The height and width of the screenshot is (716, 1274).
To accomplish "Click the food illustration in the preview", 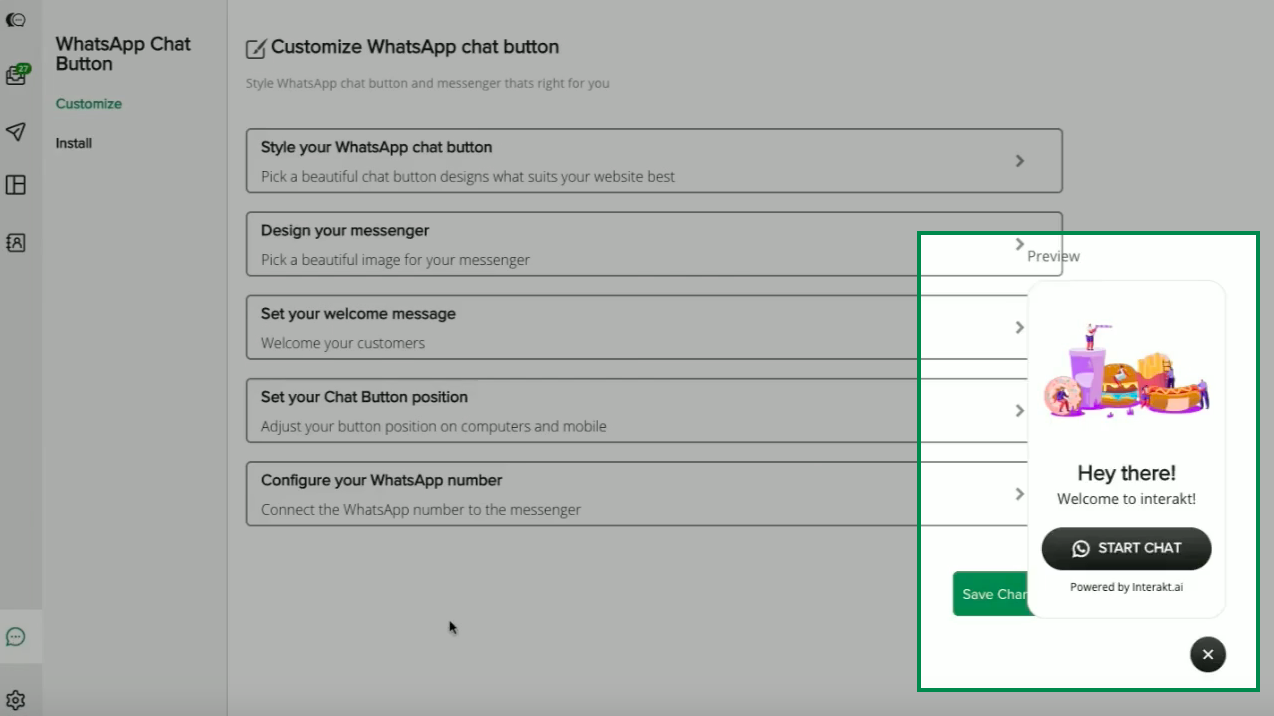I will coord(1126,371).
